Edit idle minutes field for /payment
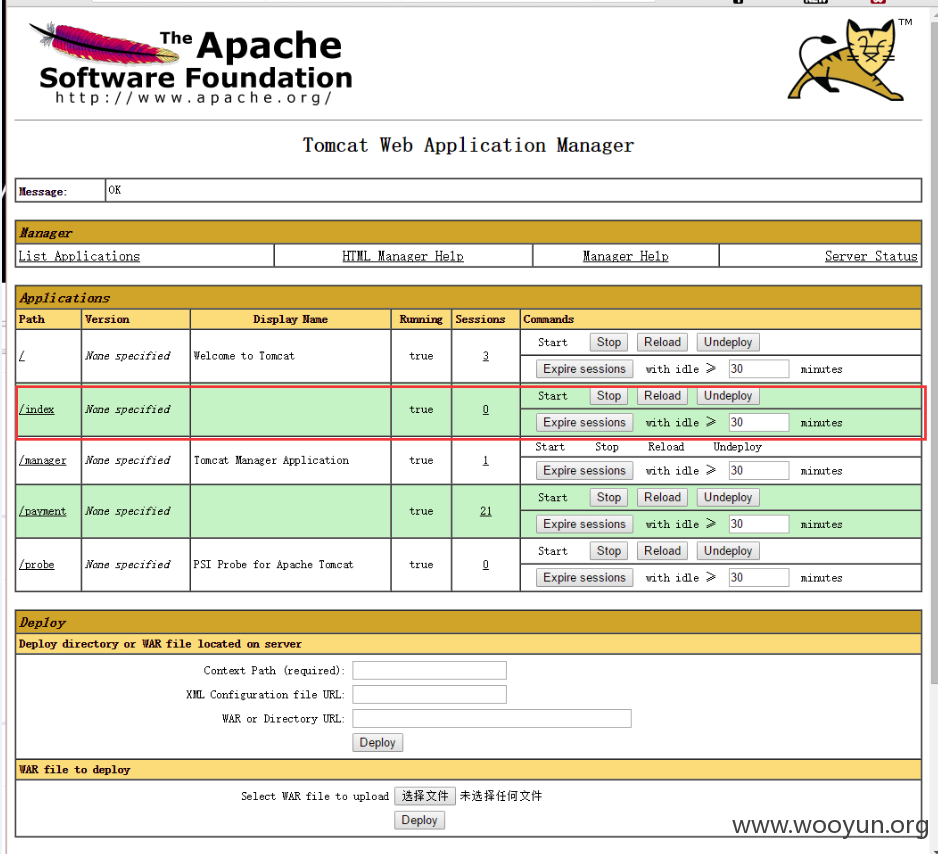This screenshot has width=938, height=854. point(759,524)
